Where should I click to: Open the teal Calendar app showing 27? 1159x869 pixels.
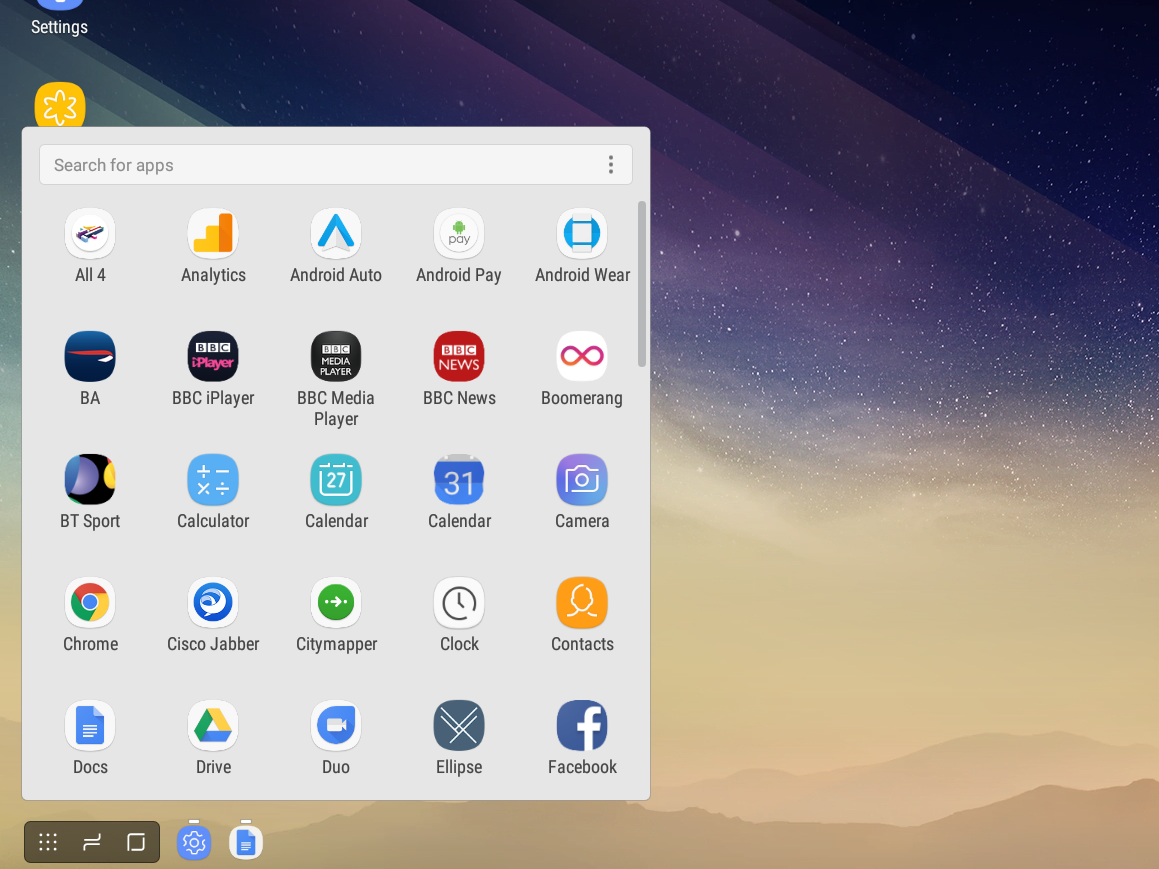(336, 480)
